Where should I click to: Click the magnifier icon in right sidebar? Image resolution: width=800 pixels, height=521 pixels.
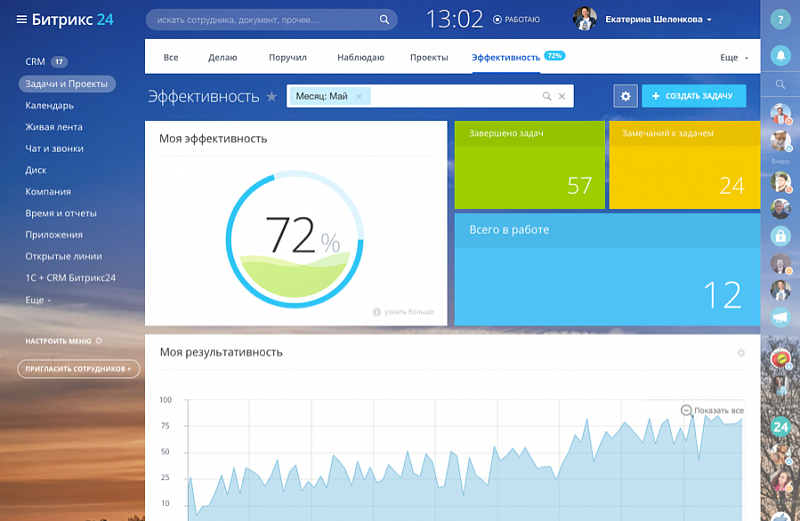(x=780, y=86)
